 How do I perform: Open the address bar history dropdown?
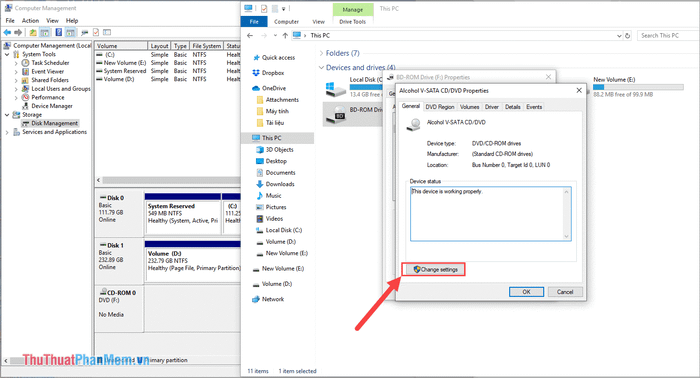coord(619,35)
